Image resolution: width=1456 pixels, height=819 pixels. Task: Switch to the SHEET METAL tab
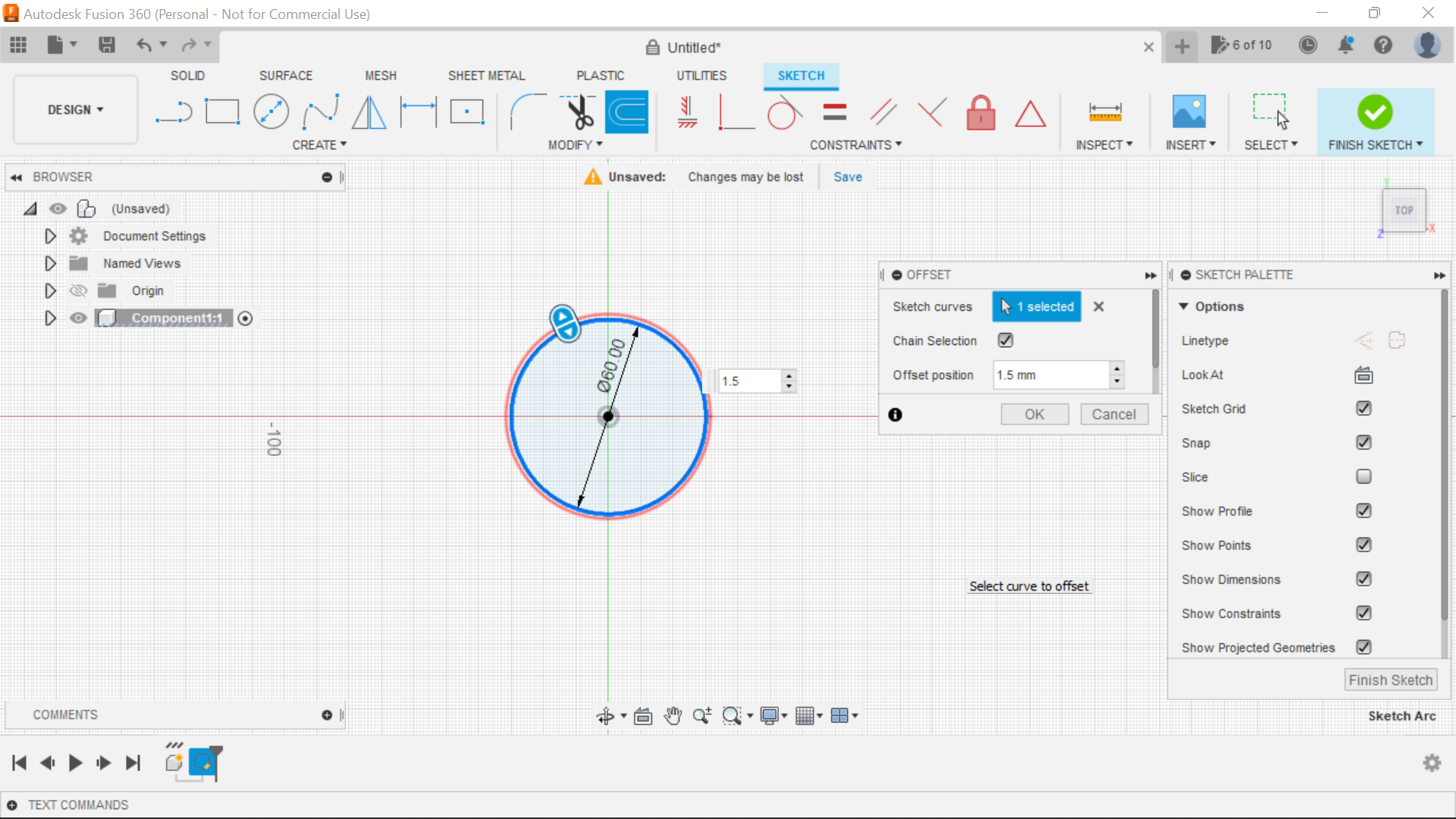[x=486, y=75]
